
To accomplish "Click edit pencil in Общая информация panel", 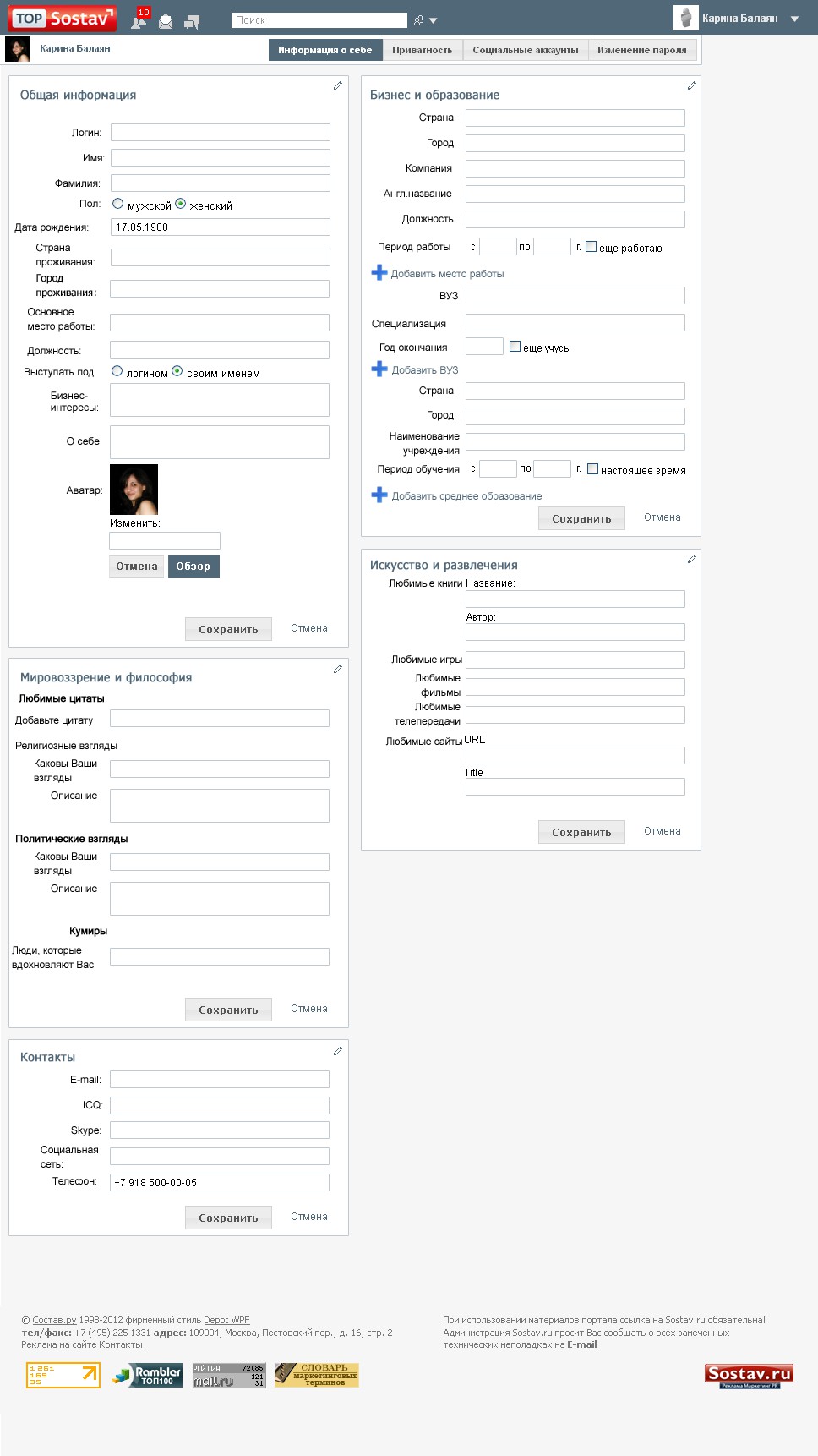I will tap(338, 85).
